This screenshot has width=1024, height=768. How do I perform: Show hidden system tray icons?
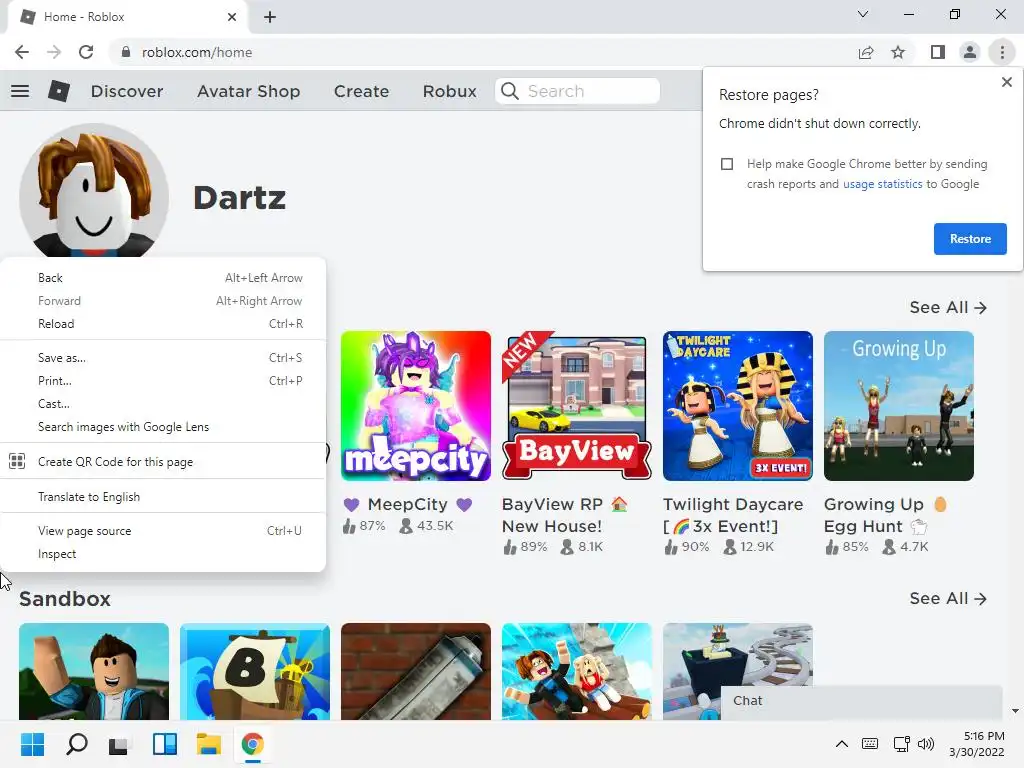pos(842,744)
